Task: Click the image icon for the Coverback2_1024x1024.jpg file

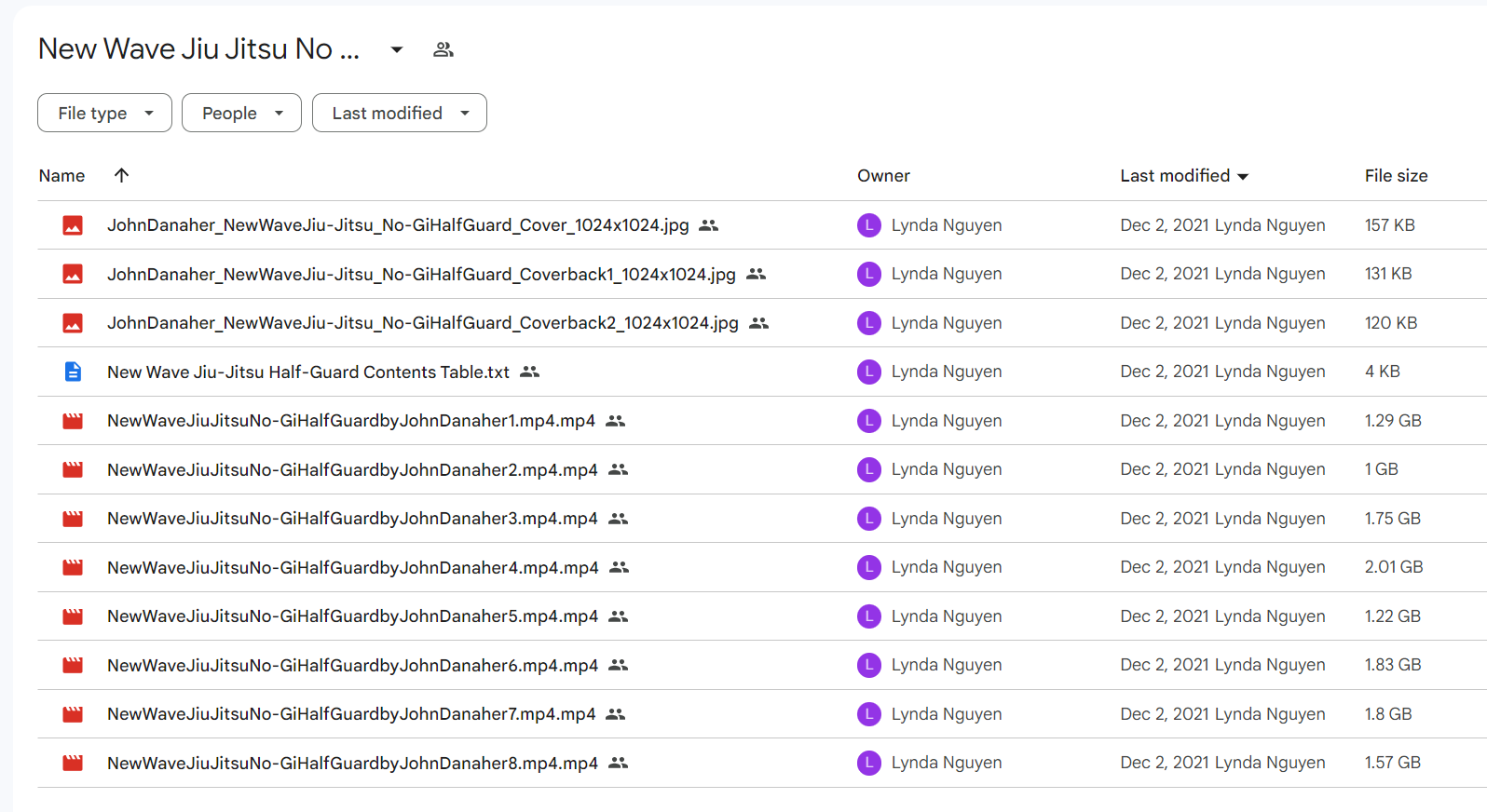Action: tap(73, 323)
